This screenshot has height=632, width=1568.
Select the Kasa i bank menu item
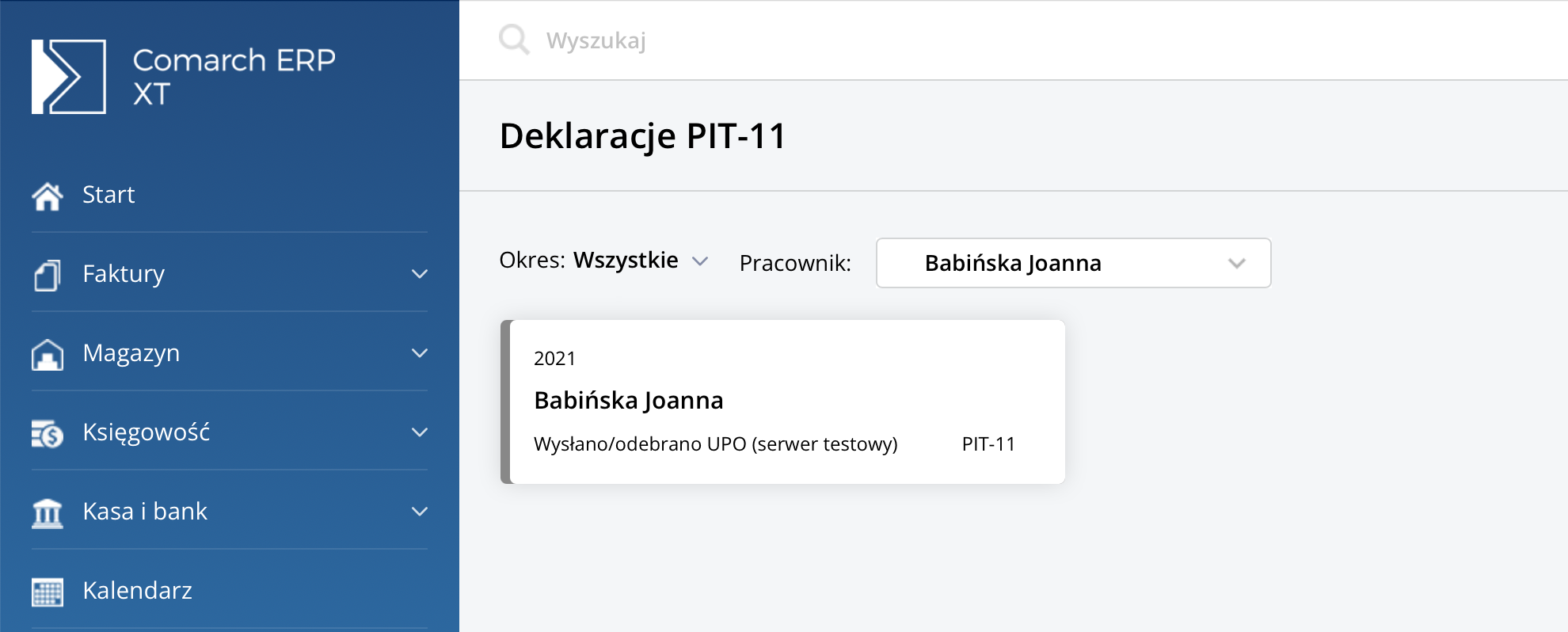145,512
